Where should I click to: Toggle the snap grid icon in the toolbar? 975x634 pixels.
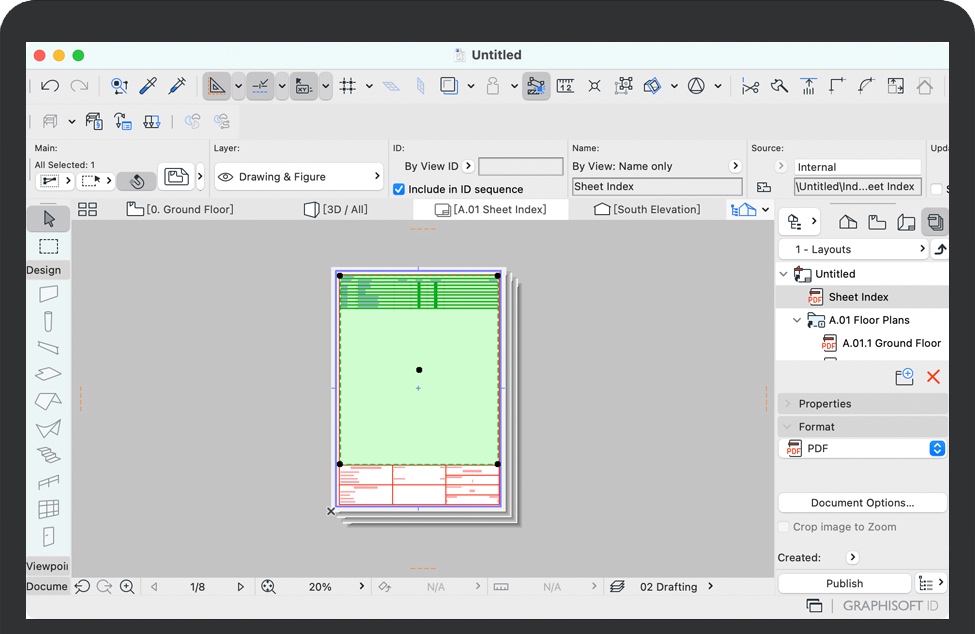click(347, 85)
